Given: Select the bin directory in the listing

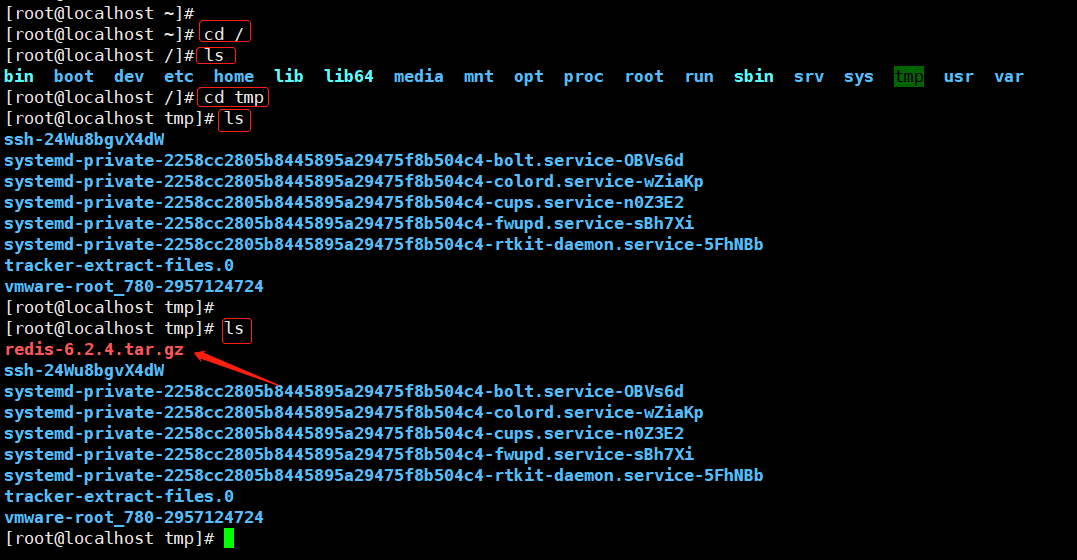Looking at the screenshot, I should (x=19, y=77).
